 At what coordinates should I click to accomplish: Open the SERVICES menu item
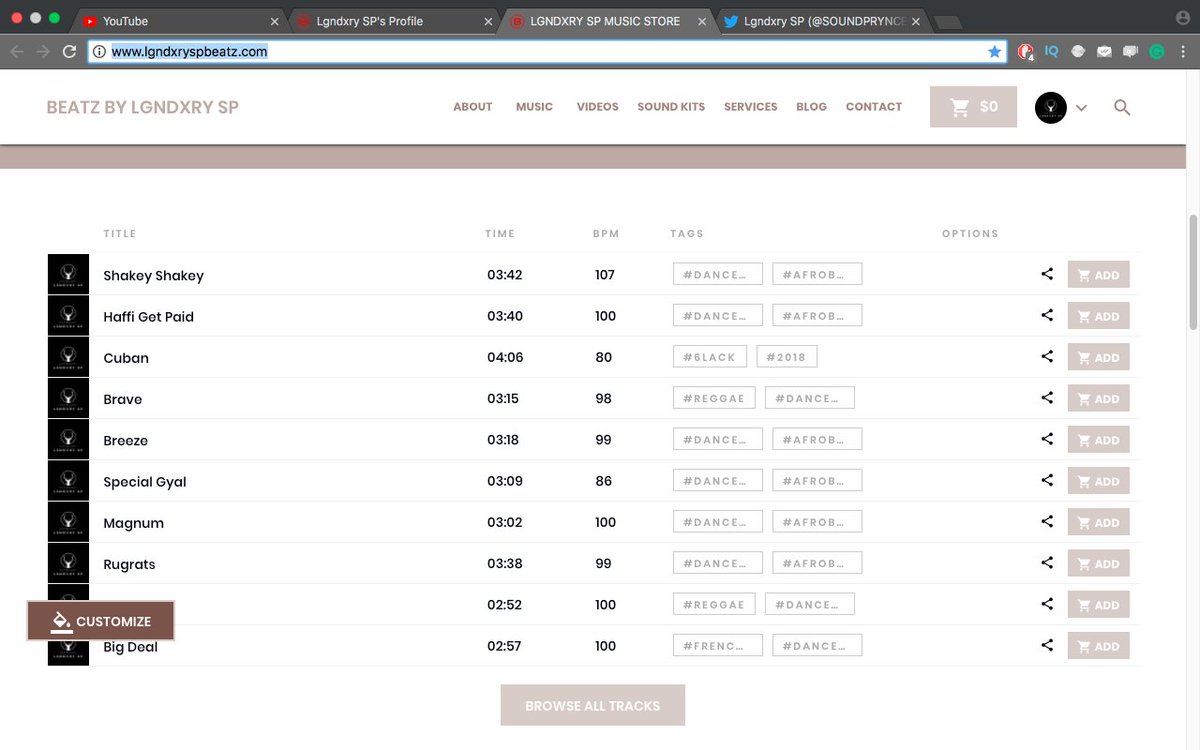pyautogui.click(x=751, y=107)
